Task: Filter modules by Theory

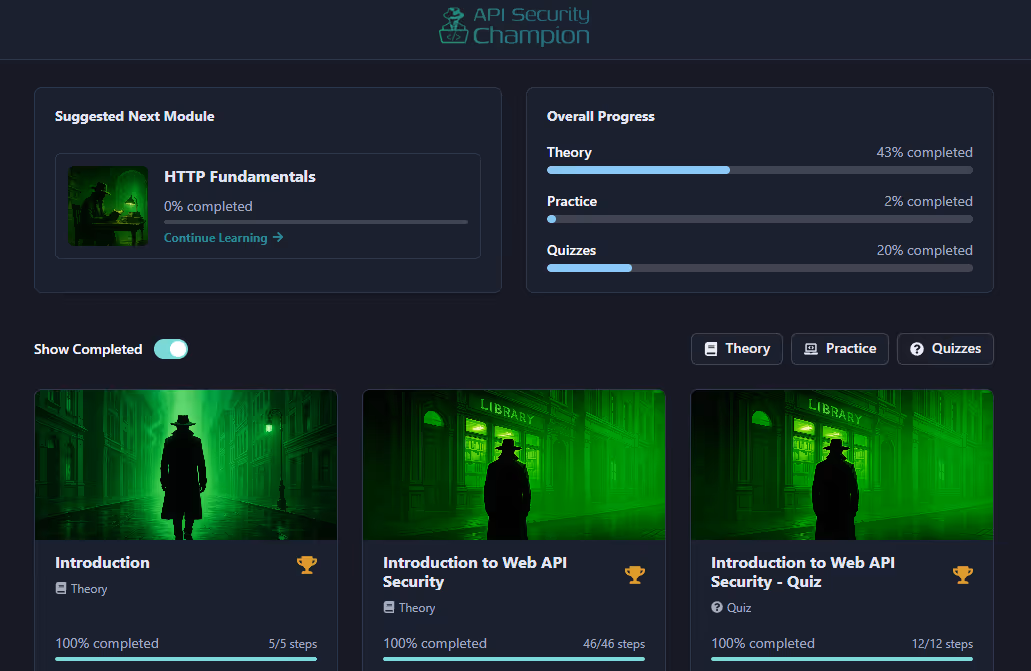Action: pos(737,349)
